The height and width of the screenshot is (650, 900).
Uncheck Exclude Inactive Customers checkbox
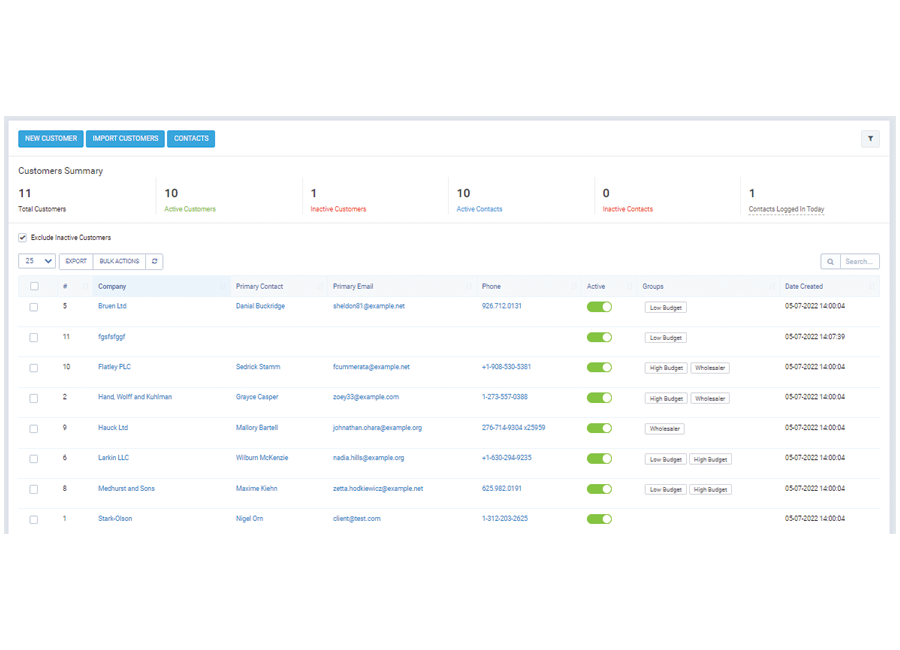pyautogui.click(x=23, y=238)
